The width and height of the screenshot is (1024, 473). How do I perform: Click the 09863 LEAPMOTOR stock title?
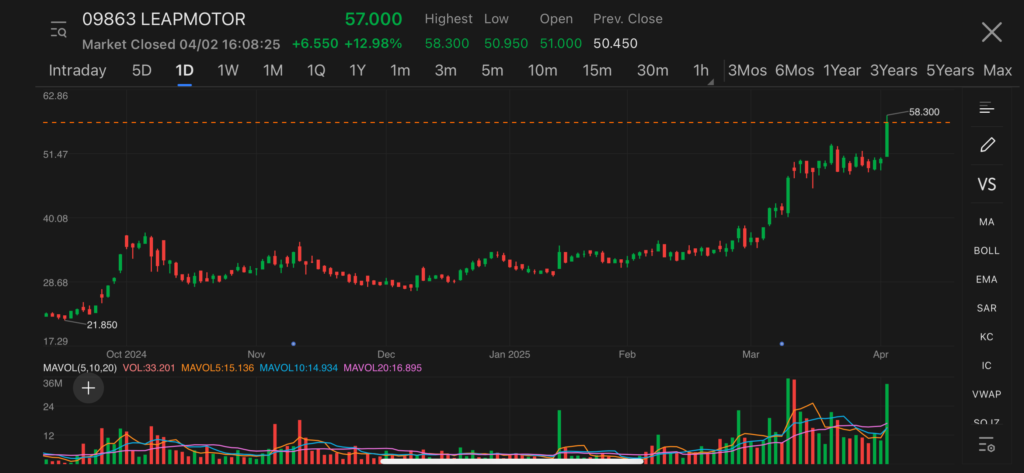point(164,20)
